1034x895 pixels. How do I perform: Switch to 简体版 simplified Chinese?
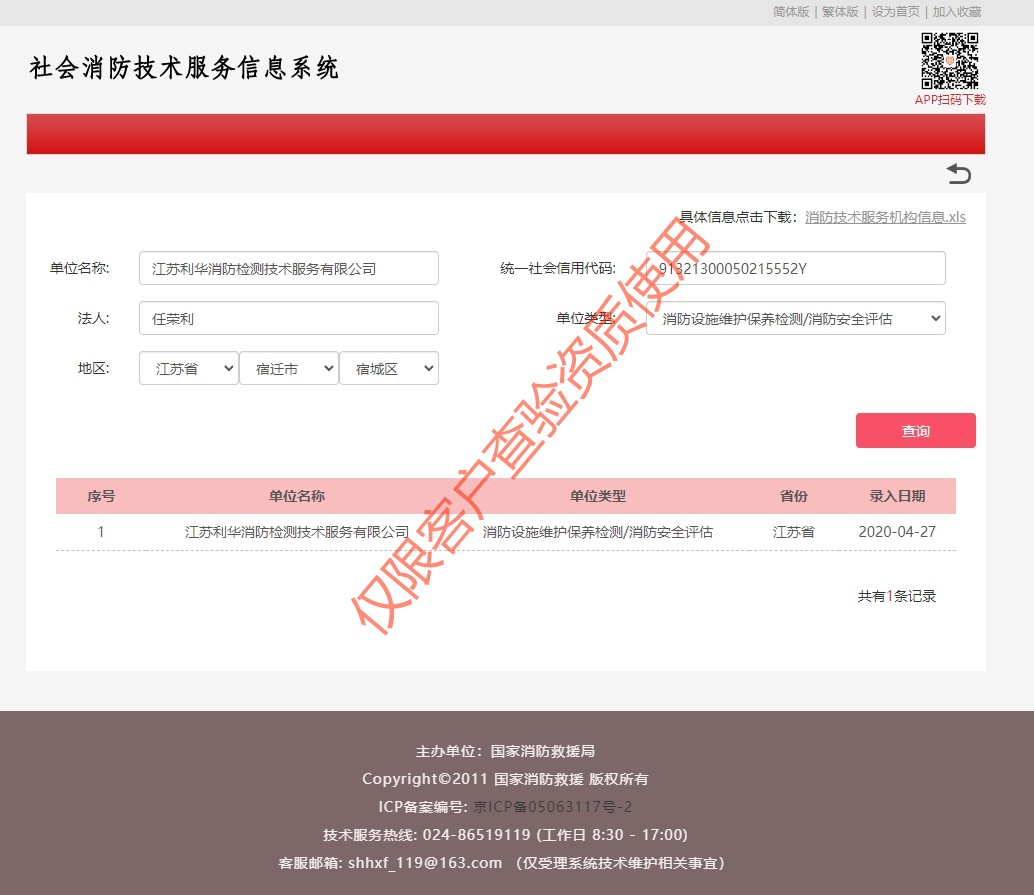tap(791, 12)
